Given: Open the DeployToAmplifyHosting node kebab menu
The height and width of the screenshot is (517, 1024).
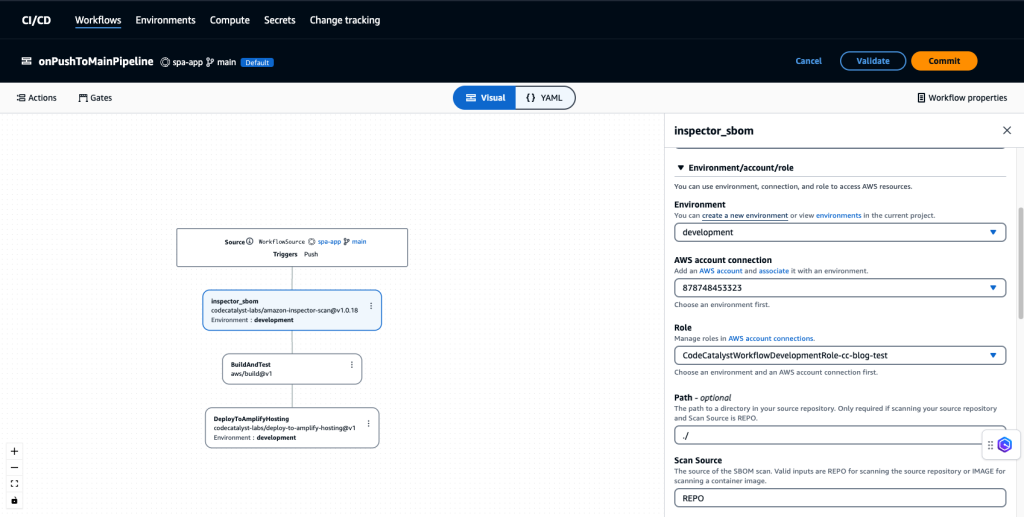Looking at the screenshot, I should 368,423.
